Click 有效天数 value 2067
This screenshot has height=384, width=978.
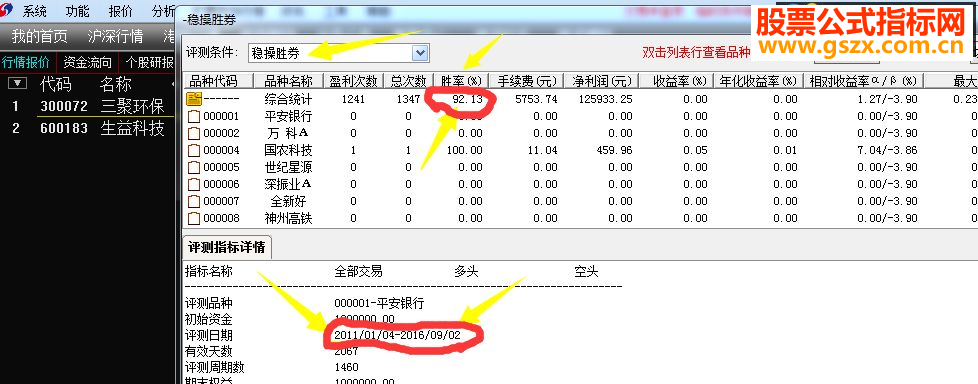click(x=346, y=351)
